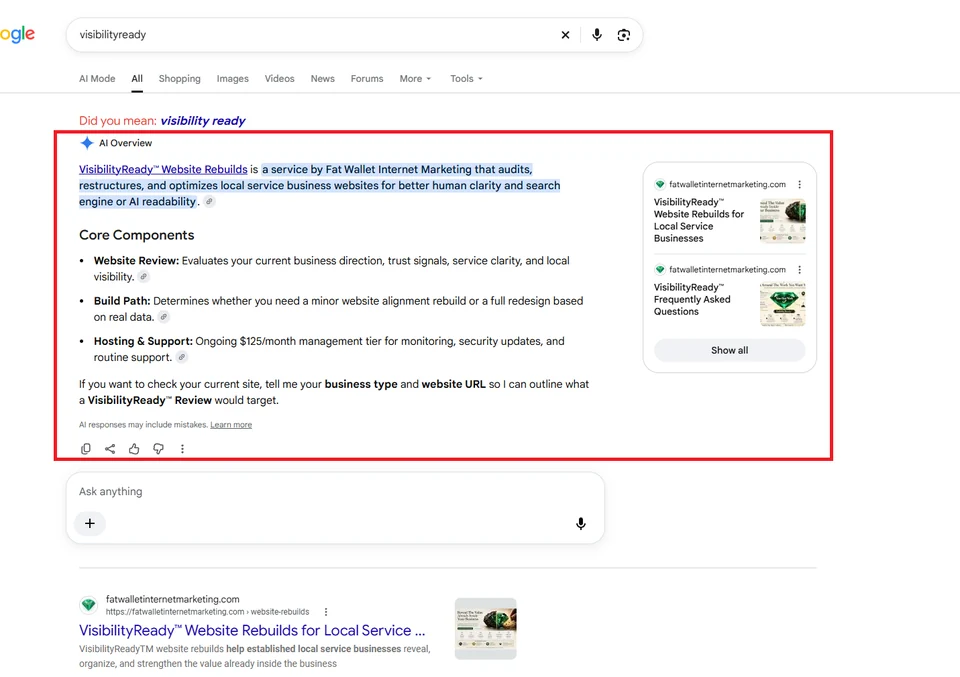The height and width of the screenshot is (677, 960).
Task: Open the VisibilityReady Website Rebuilds link in overview
Action: (x=163, y=170)
